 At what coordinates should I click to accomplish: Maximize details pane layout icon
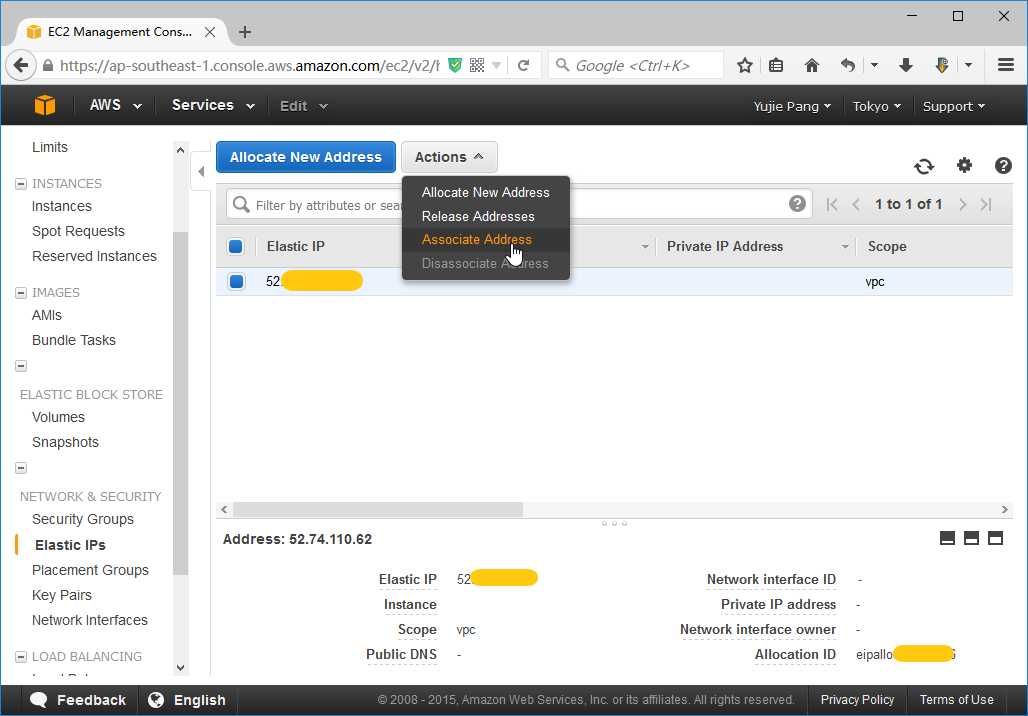[x=995, y=538]
